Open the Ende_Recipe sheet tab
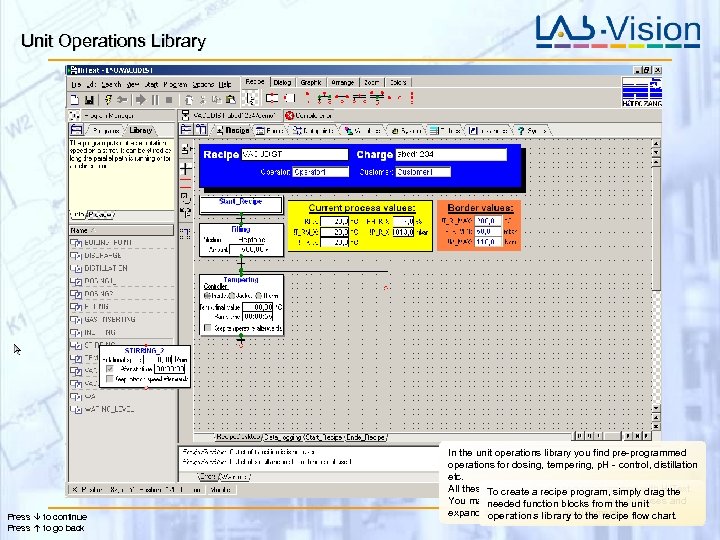Screen dimensions: 720x540 366,437
